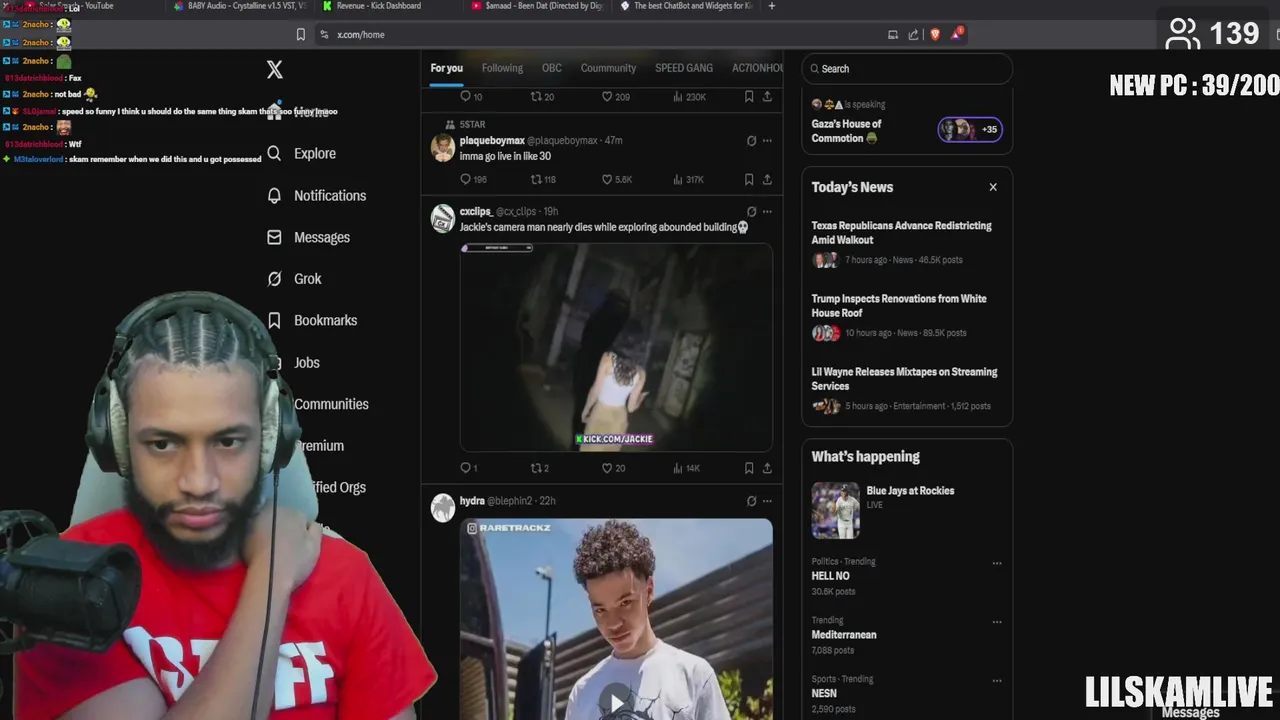Click the X Search field
Viewport: 1280px width, 720px height.
point(907,69)
